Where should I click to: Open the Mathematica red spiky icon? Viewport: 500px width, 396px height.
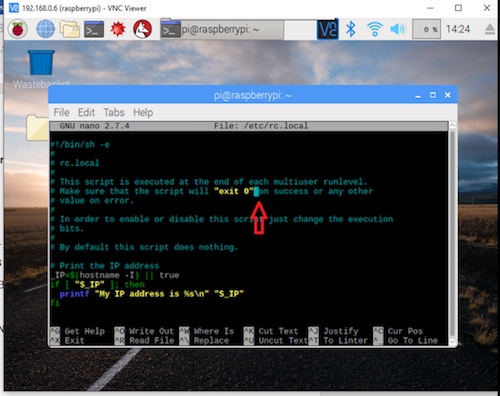(118, 29)
